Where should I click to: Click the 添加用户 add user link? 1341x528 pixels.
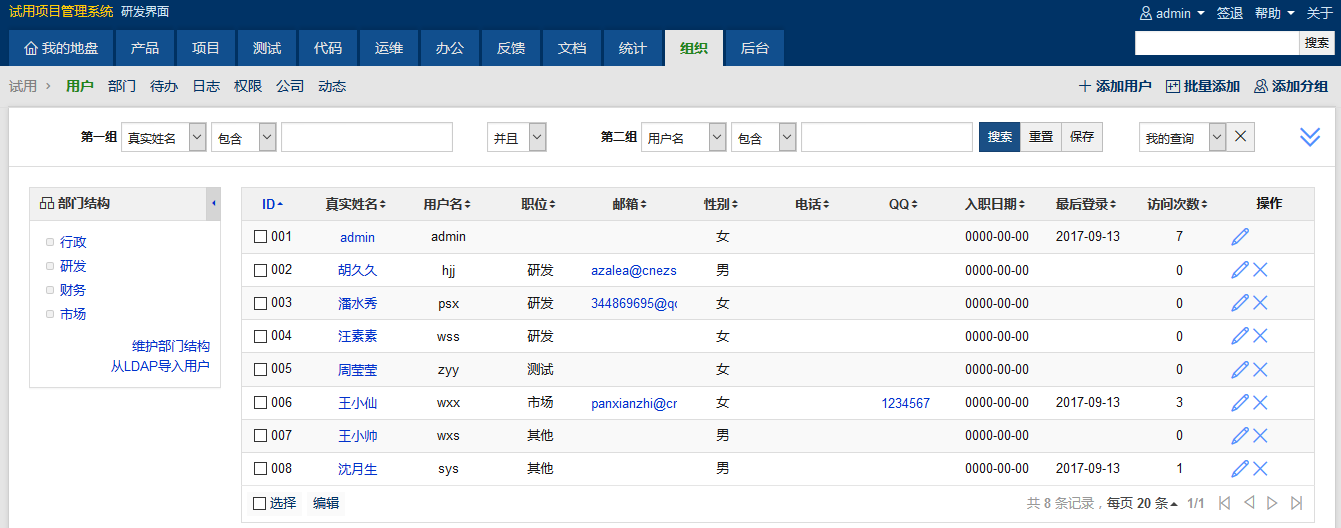click(x=1115, y=86)
